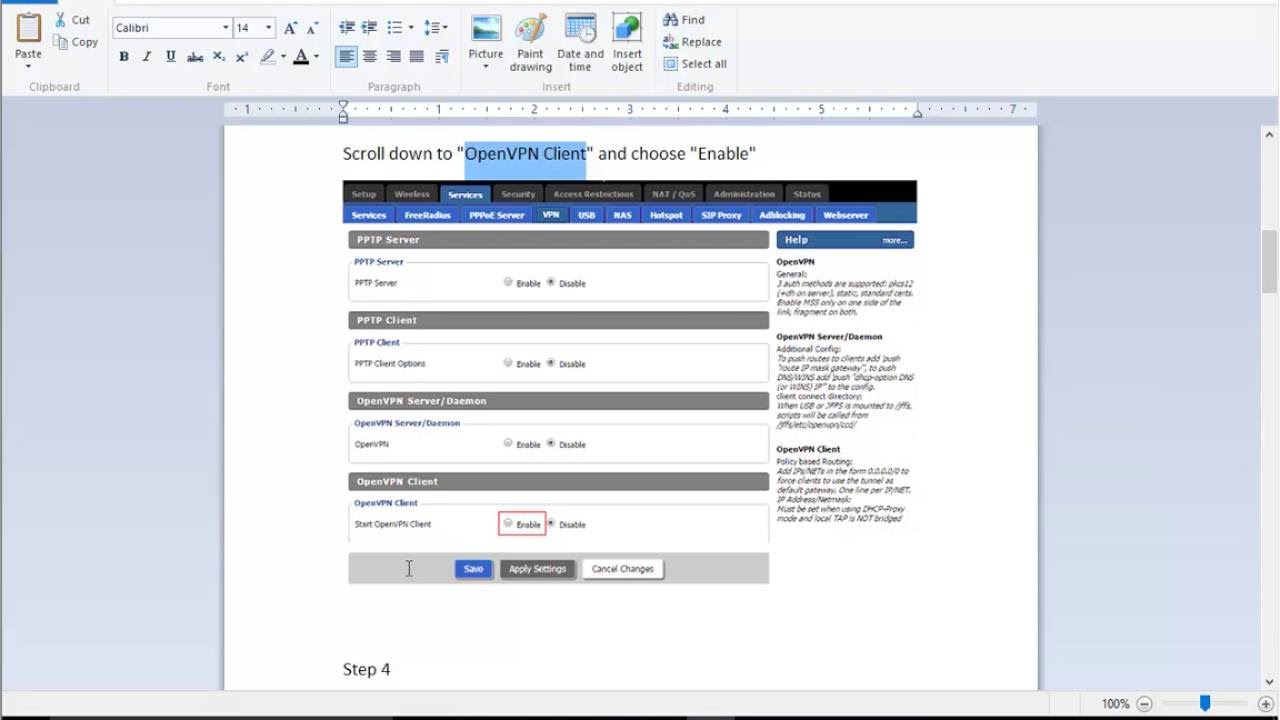Click the line spacing icon
The image size is (1280, 720).
(x=431, y=28)
